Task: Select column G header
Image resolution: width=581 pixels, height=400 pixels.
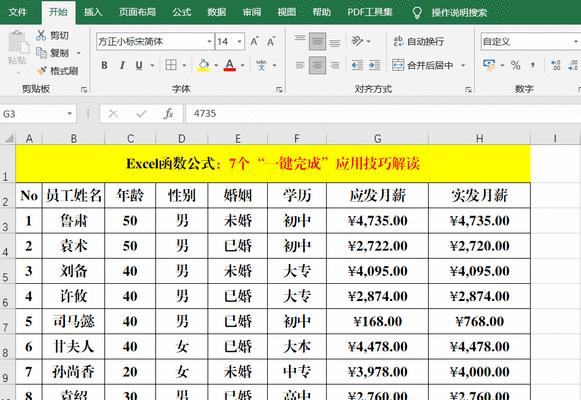Action: pyautogui.click(x=377, y=139)
